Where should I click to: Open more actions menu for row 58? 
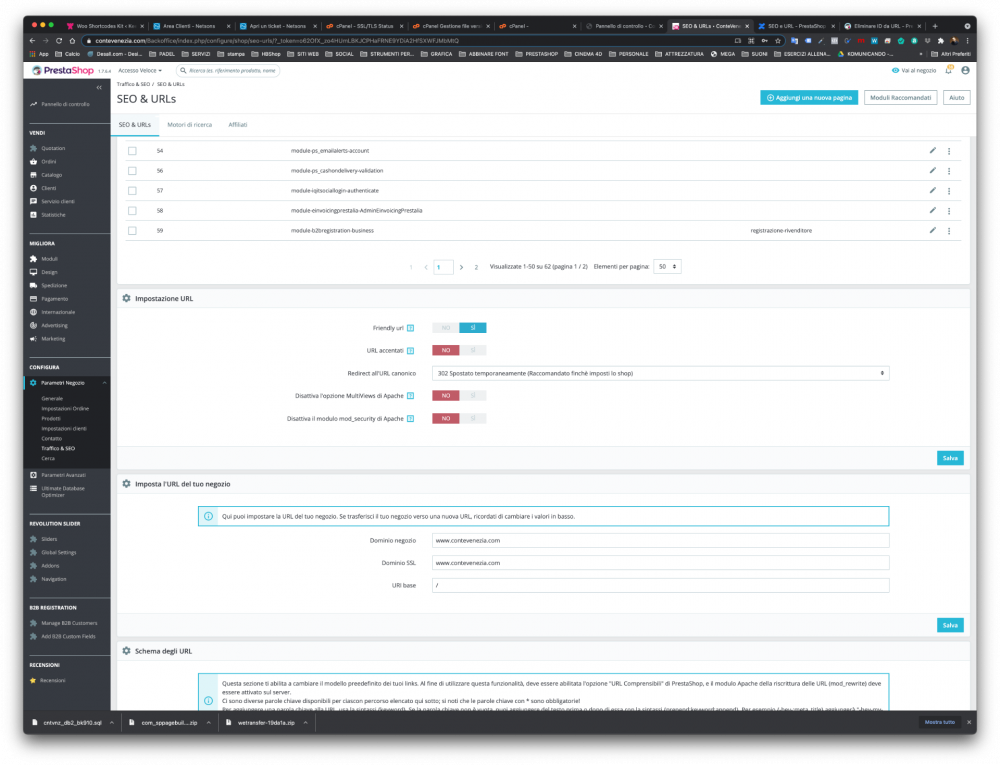949,210
